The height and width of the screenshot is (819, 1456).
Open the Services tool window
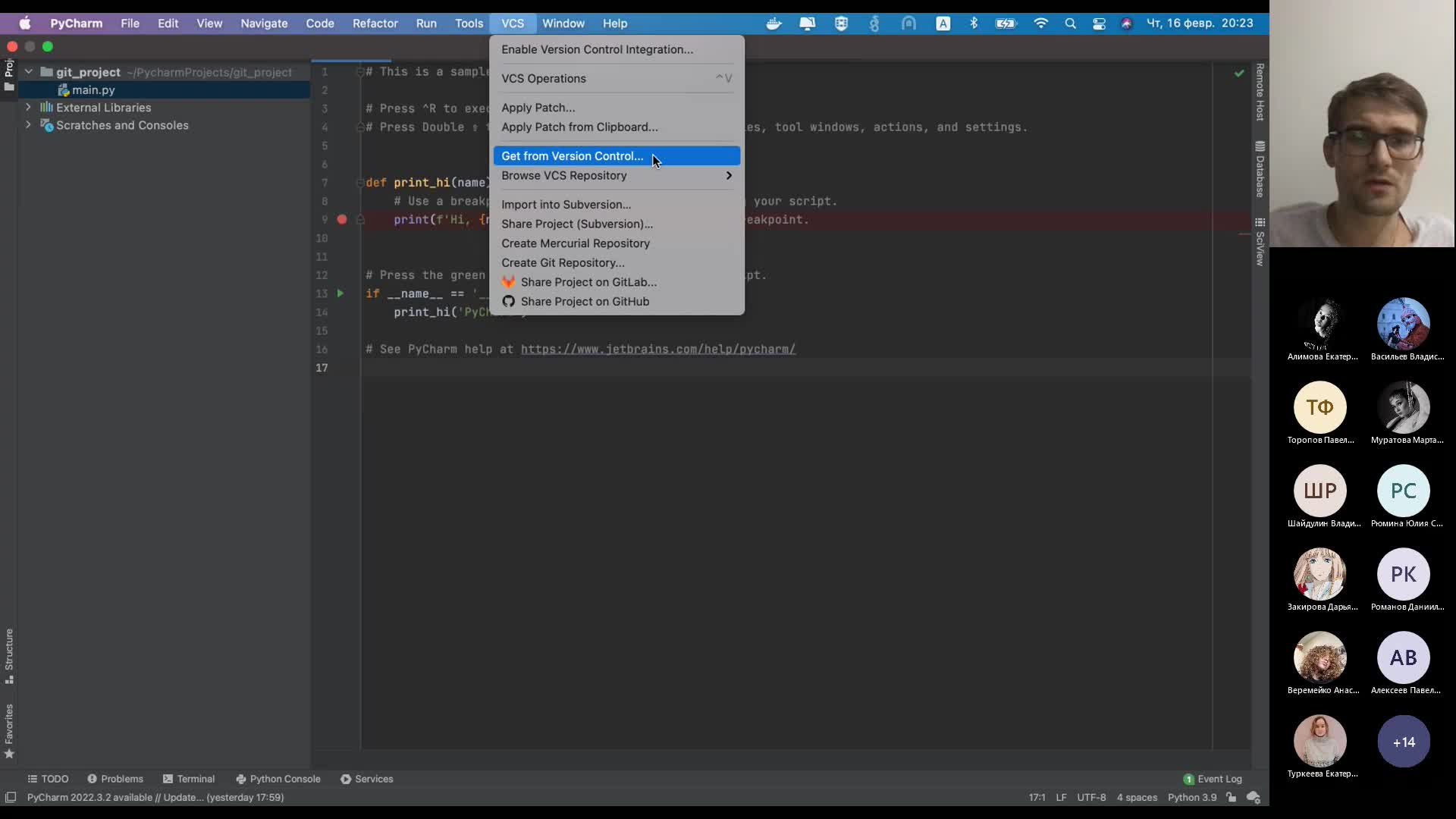367,779
